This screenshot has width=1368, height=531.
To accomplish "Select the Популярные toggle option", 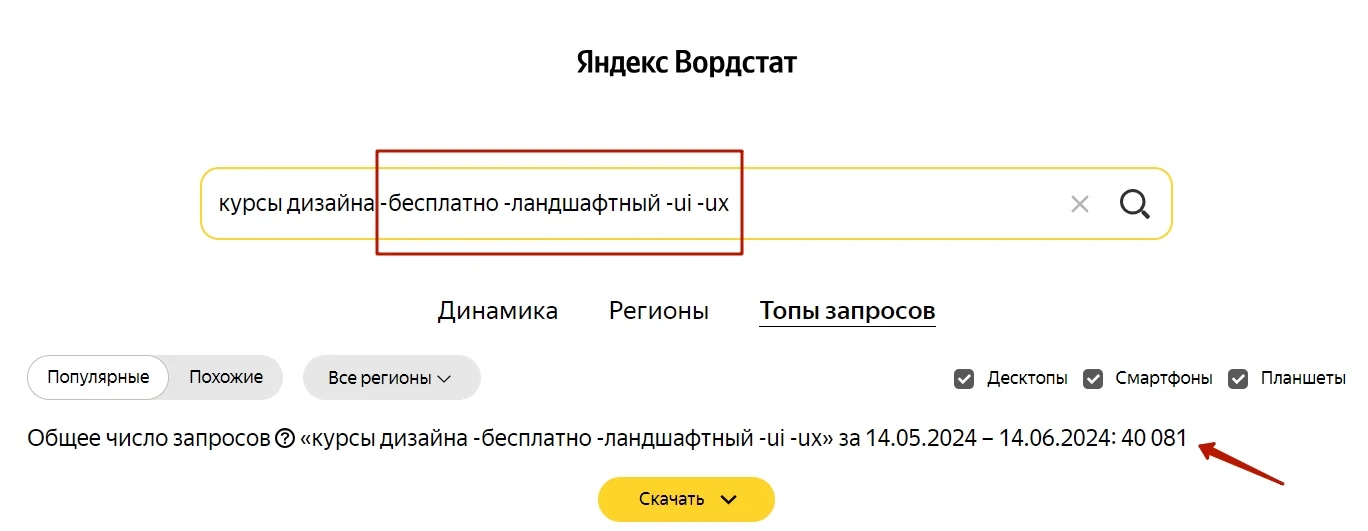I will [98, 377].
